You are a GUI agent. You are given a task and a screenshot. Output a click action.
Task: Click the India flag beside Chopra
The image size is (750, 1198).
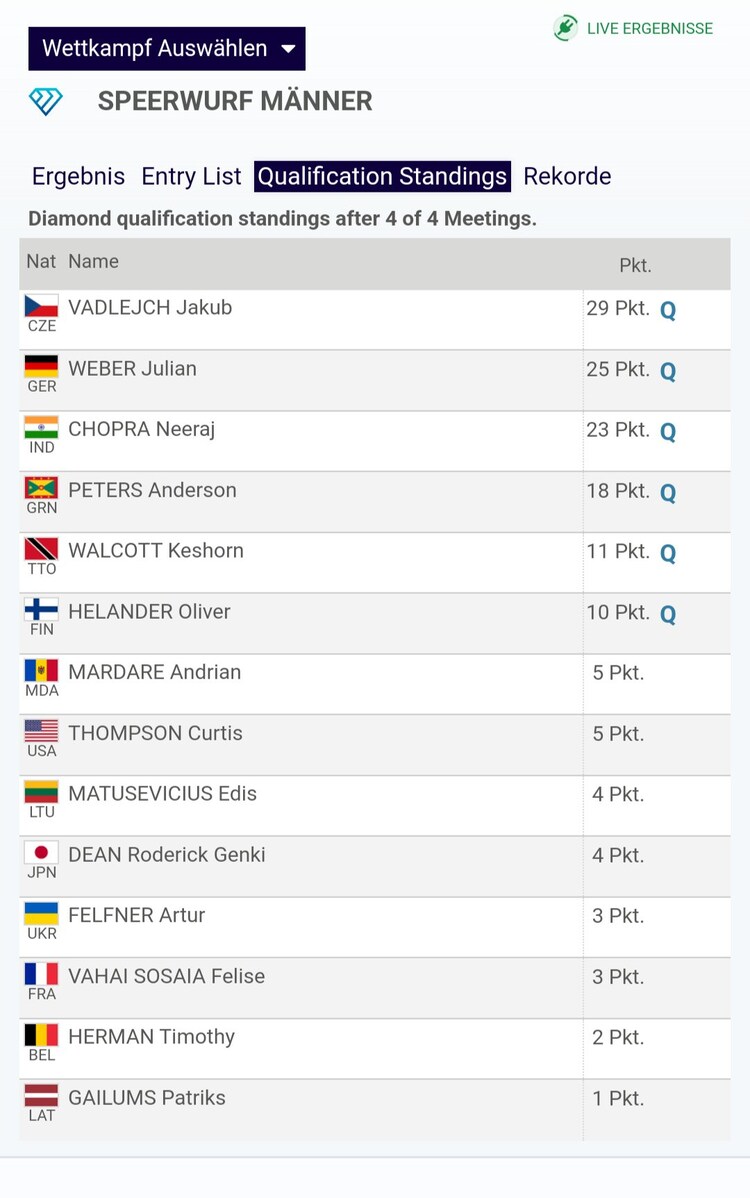coord(42,428)
